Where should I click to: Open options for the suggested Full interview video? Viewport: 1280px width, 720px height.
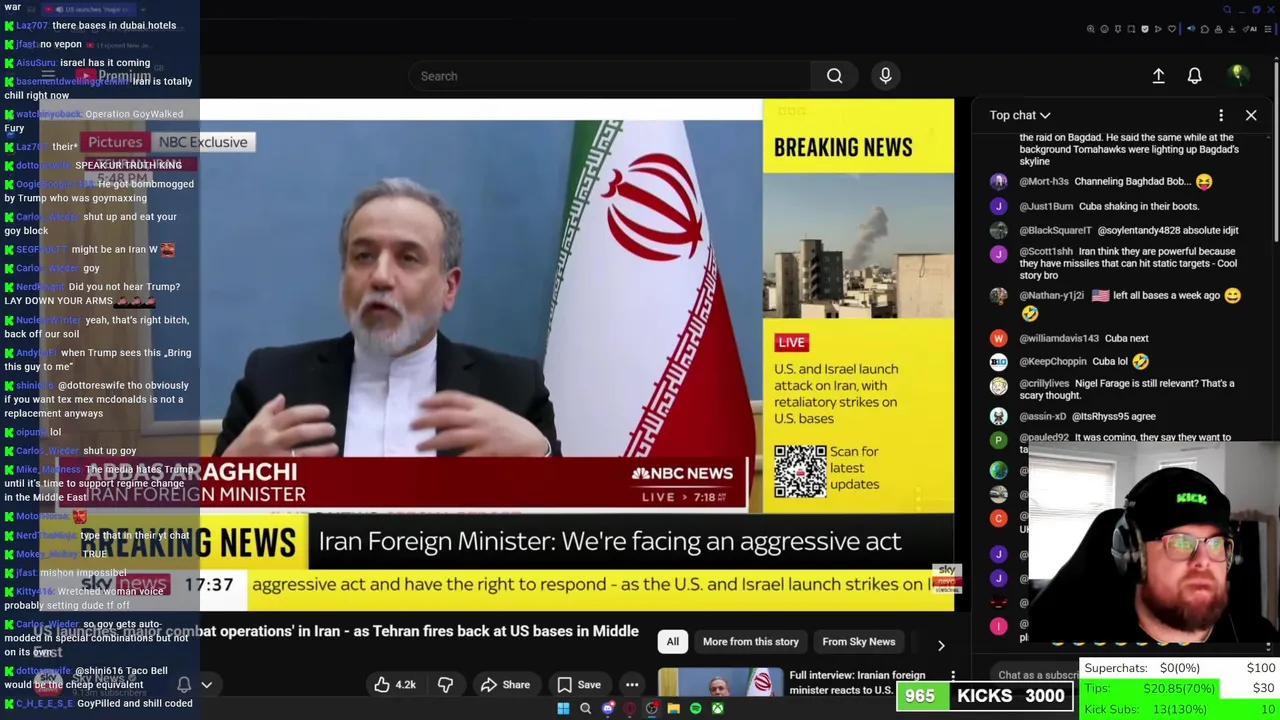tap(953, 677)
